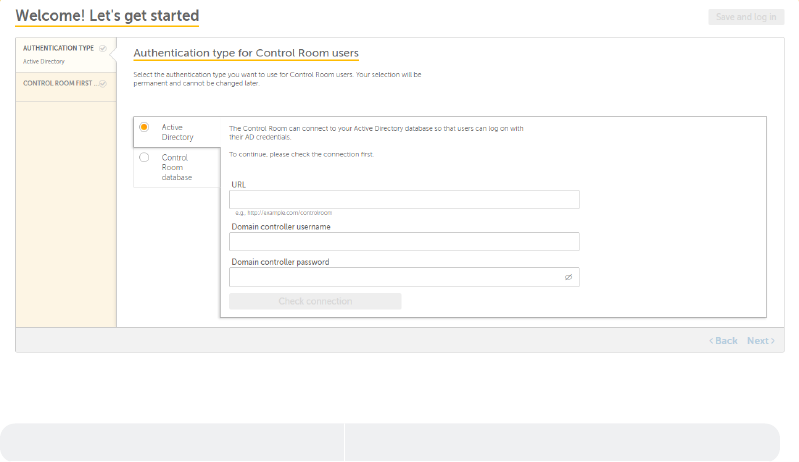Click checkmark icon beside Authentication Type

103,48
